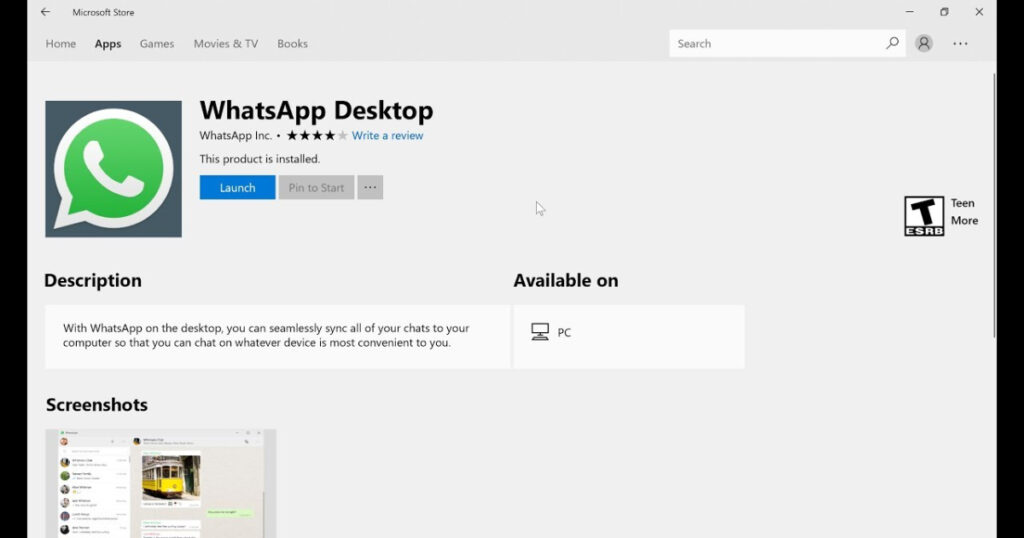Go back using the arrow icon

click(x=45, y=12)
